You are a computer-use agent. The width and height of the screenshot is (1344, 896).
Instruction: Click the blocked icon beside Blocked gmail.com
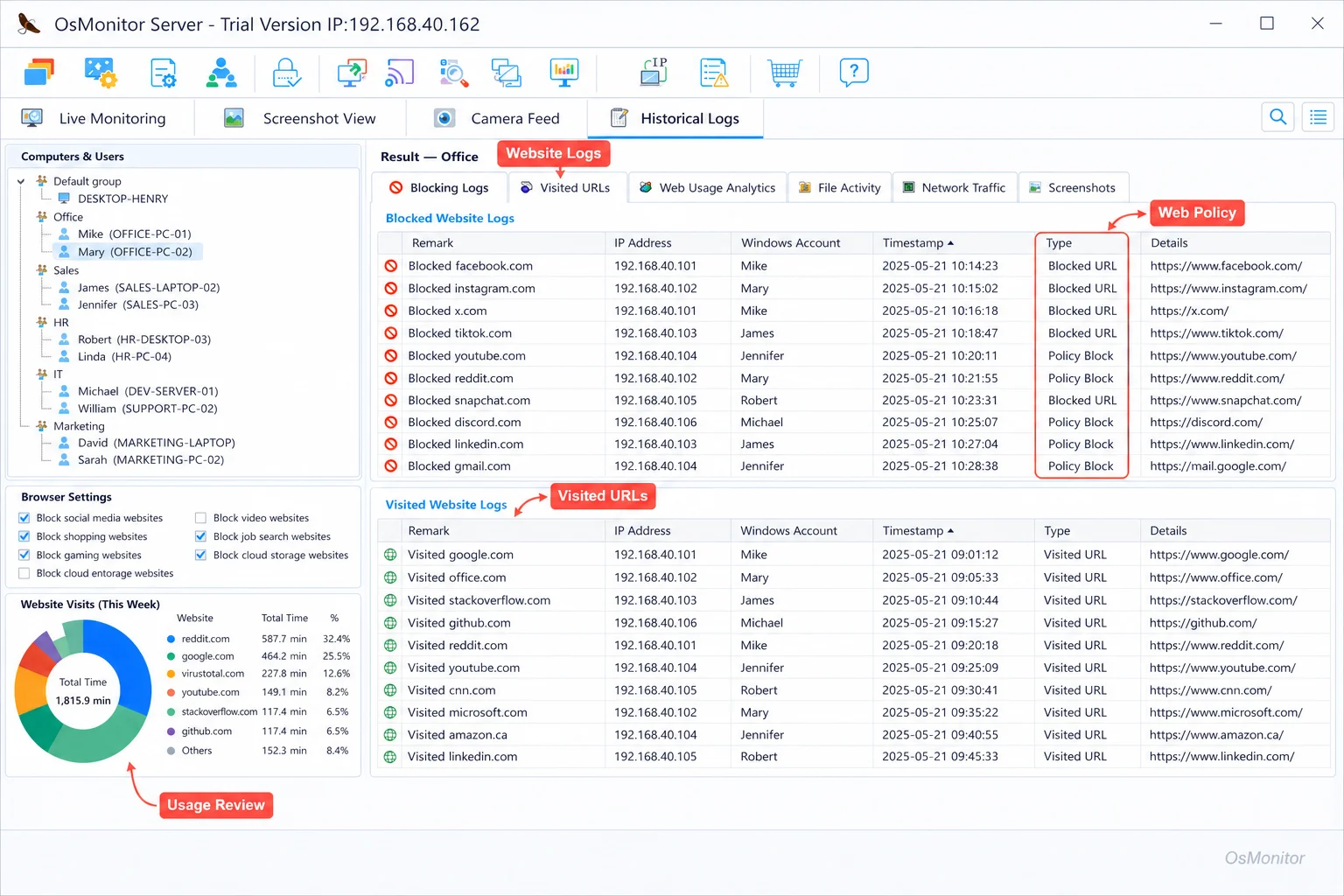coord(391,466)
